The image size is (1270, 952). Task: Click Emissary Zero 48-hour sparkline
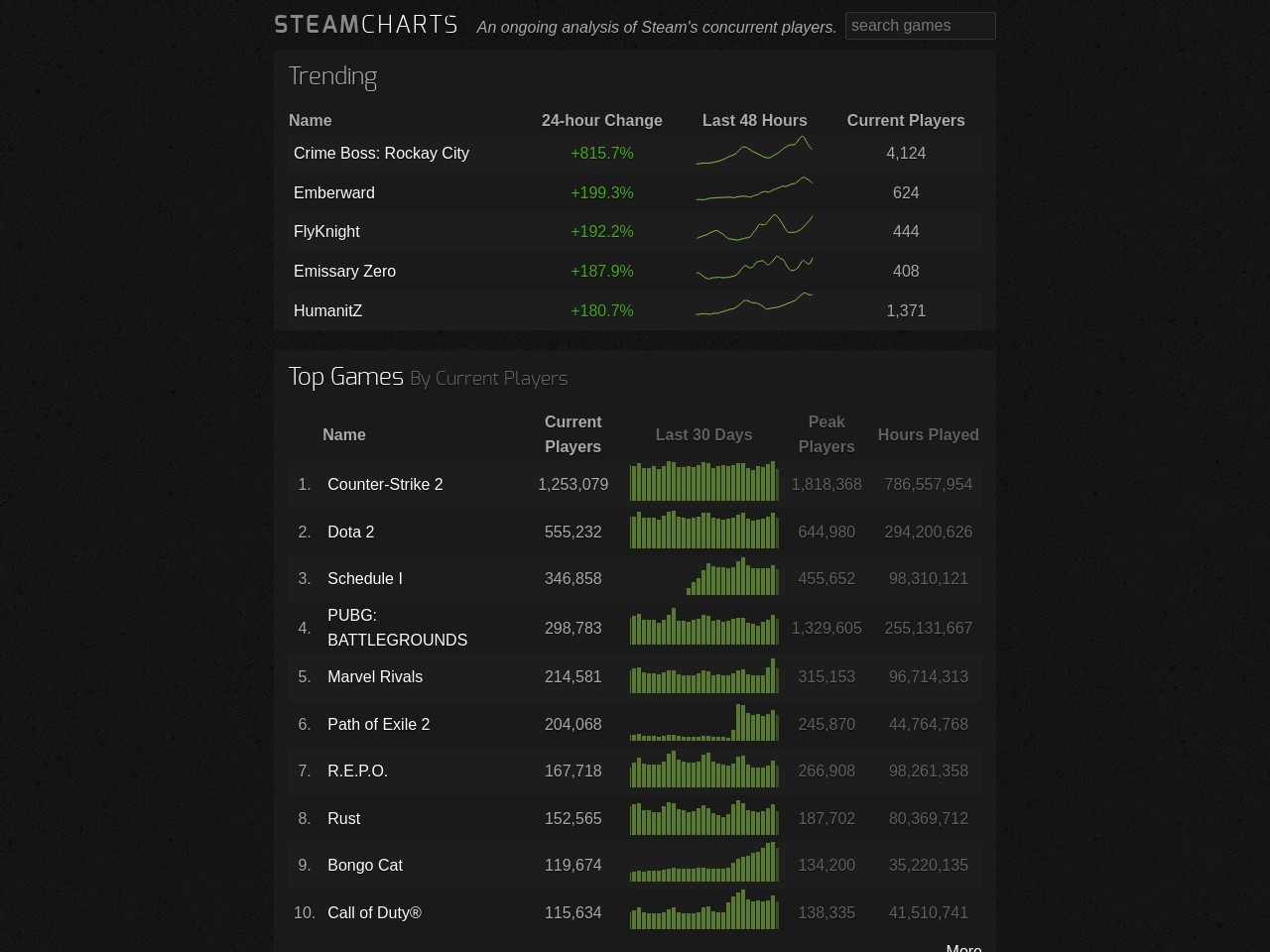(x=754, y=269)
